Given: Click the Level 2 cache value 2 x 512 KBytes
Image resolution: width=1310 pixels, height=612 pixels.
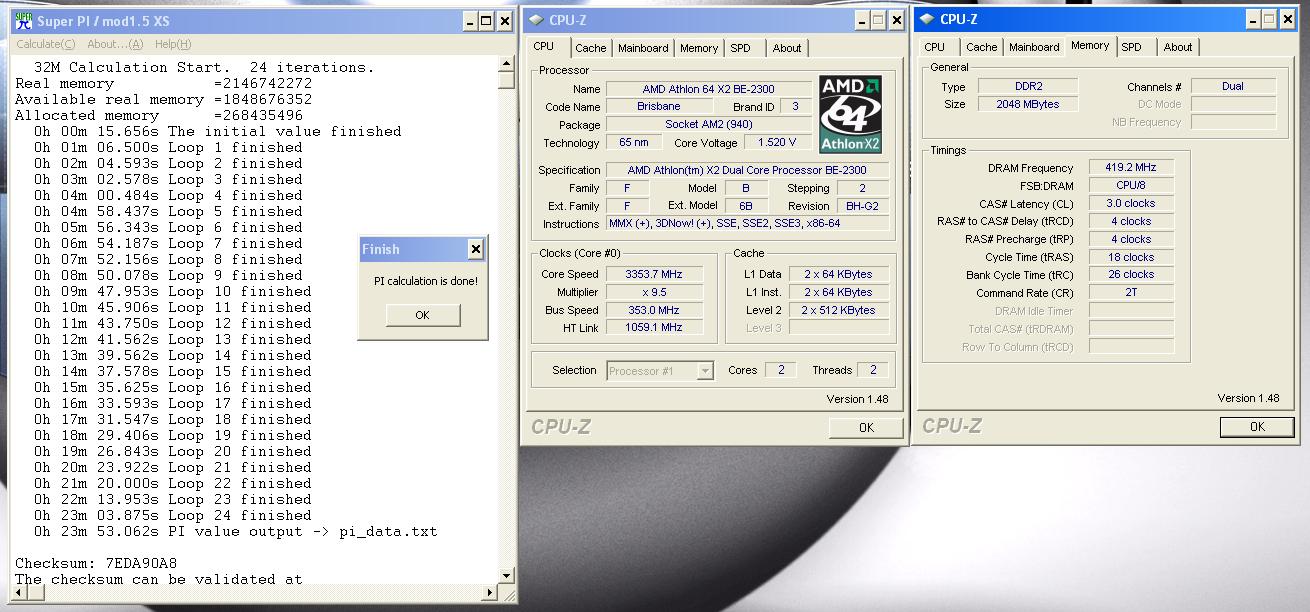Looking at the screenshot, I should 838,310.
